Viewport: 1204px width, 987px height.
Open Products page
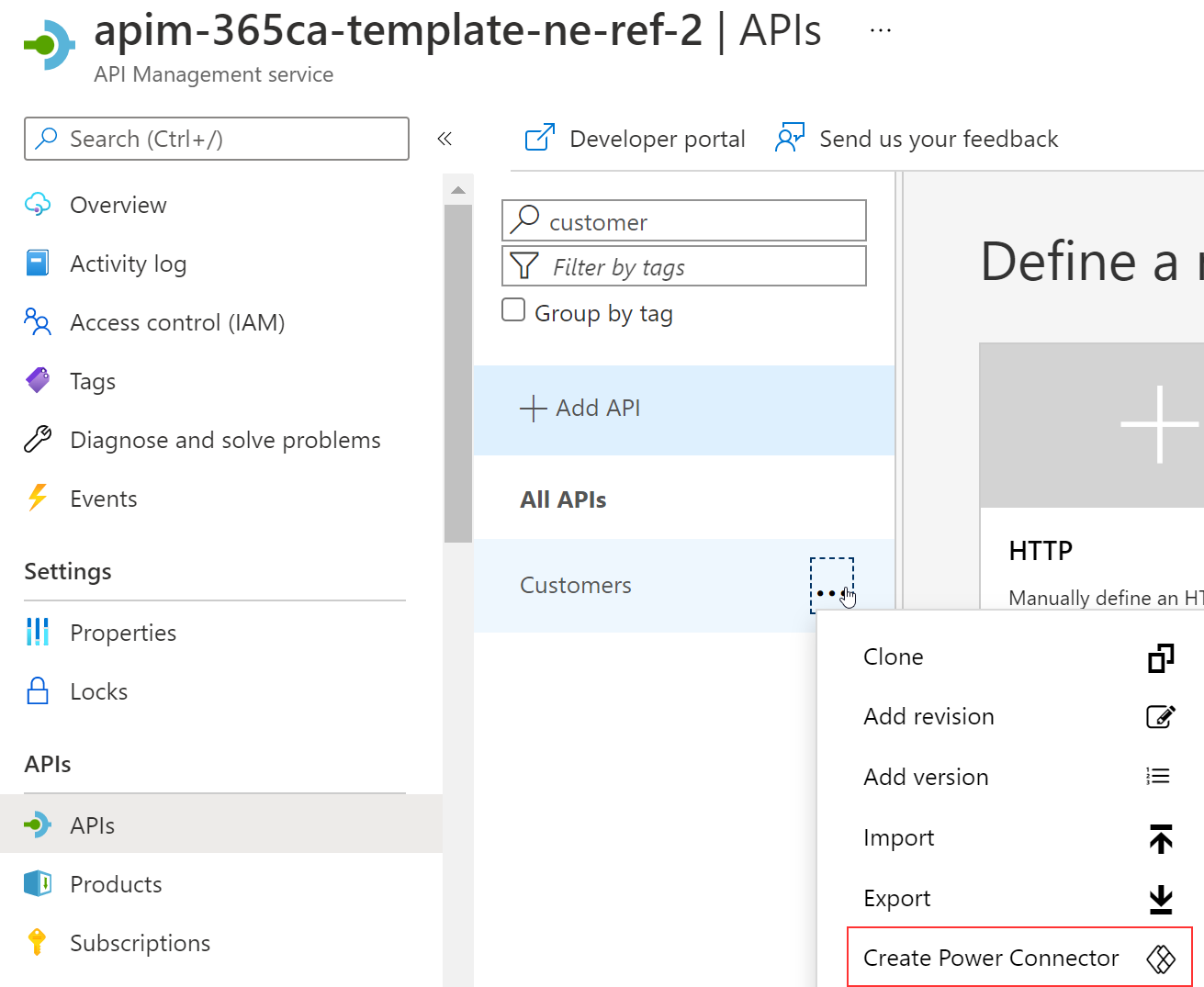pos(117,884)
